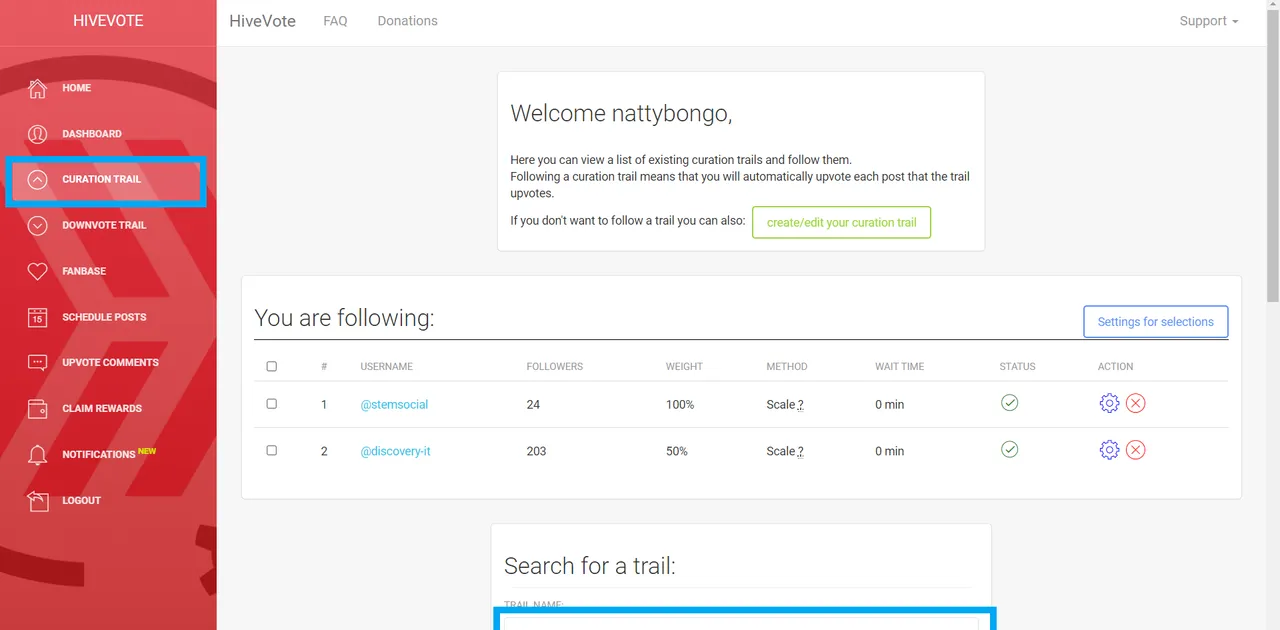Click Settings for selections button
The width and height of the screenshot is (1280, 630).
1155,322
